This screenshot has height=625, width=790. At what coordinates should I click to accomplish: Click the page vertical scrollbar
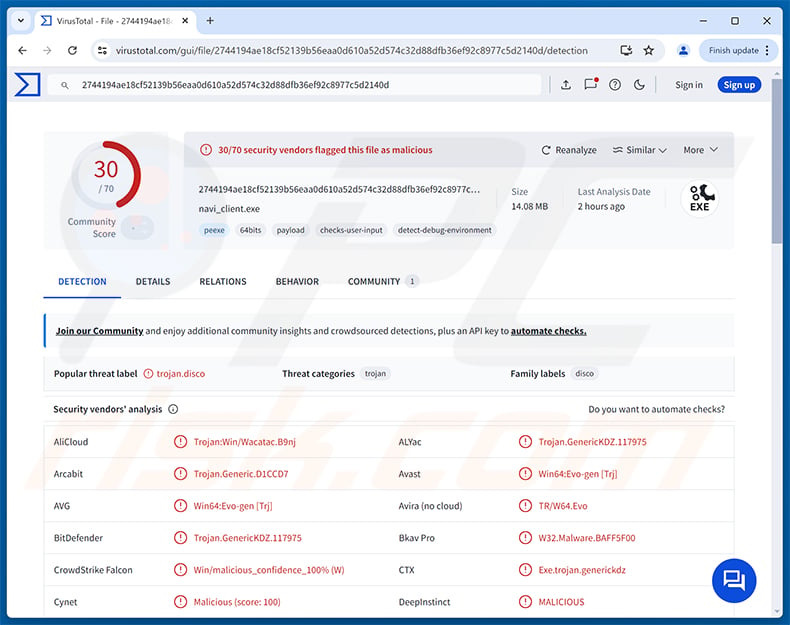click(776, 161)
